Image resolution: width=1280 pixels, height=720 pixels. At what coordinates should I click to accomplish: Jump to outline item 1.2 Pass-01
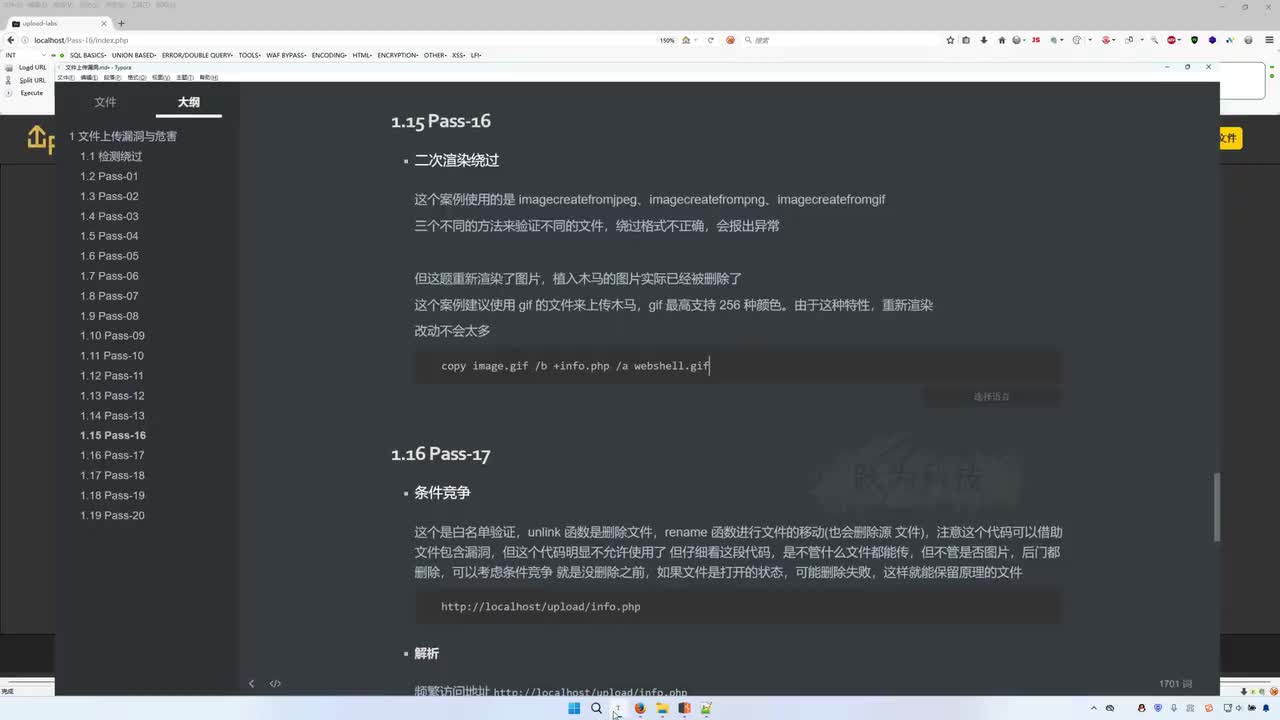tap(109, 176)
